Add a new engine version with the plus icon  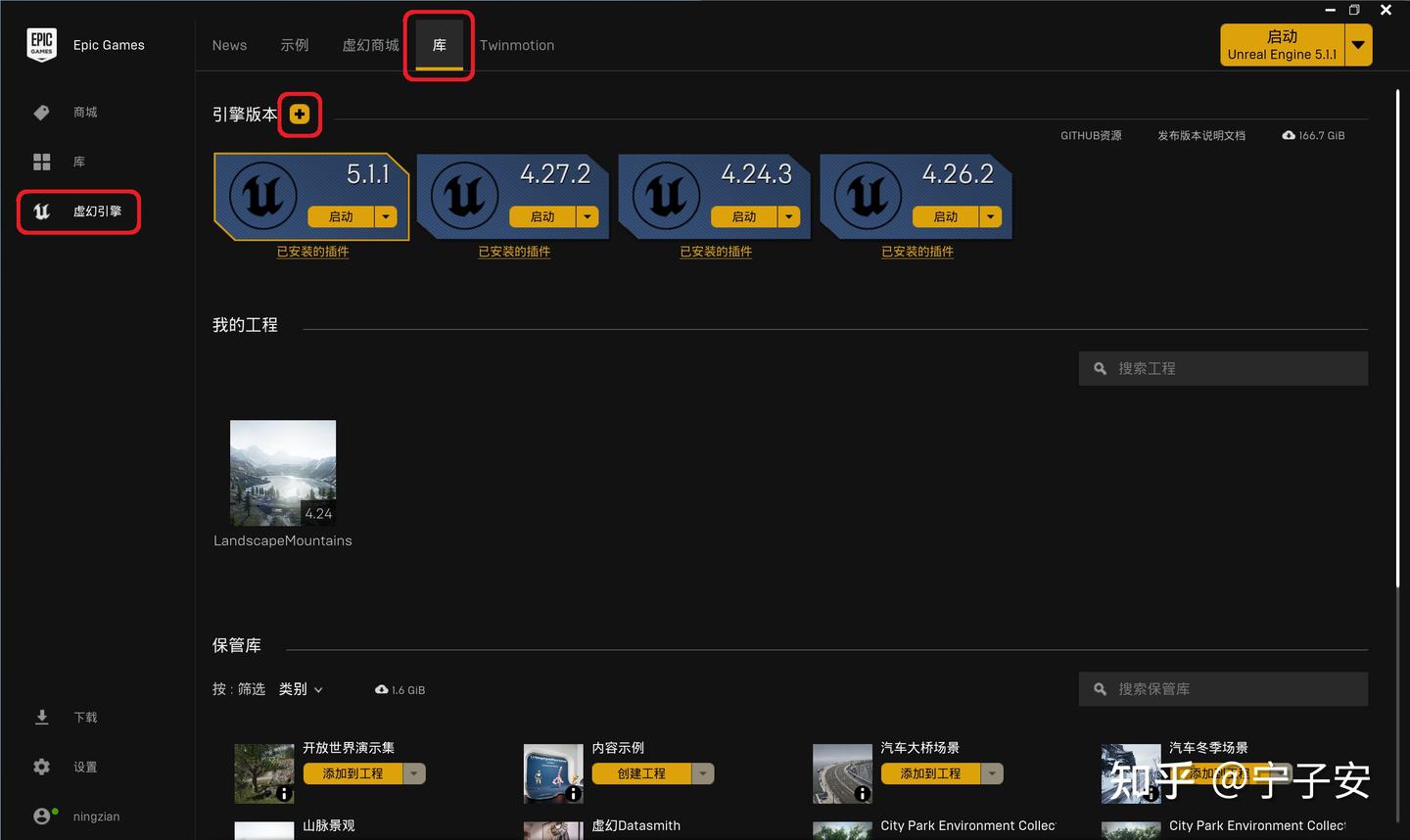(299, 114)
